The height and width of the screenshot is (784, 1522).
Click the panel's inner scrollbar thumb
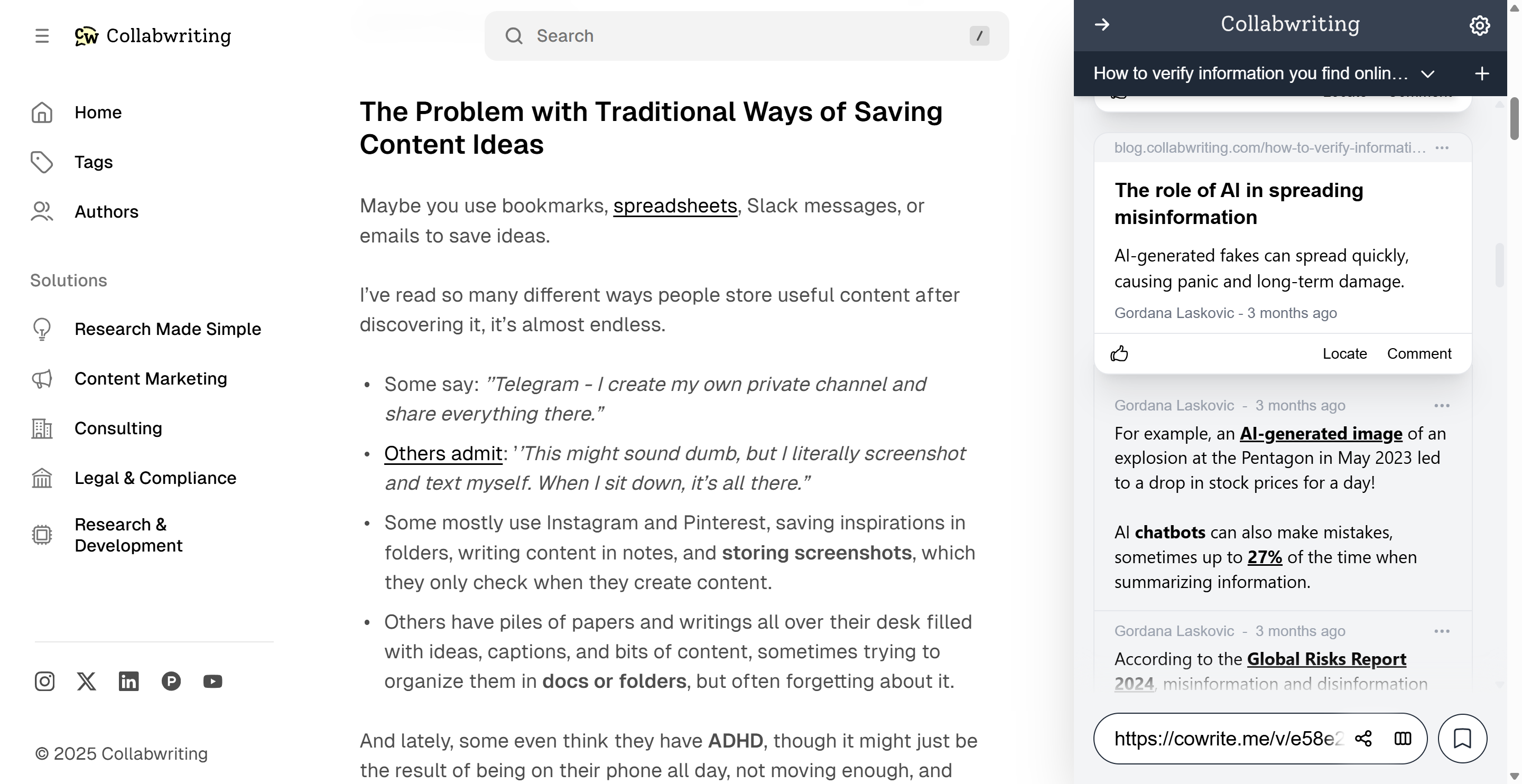click(x=1499, y=265)
